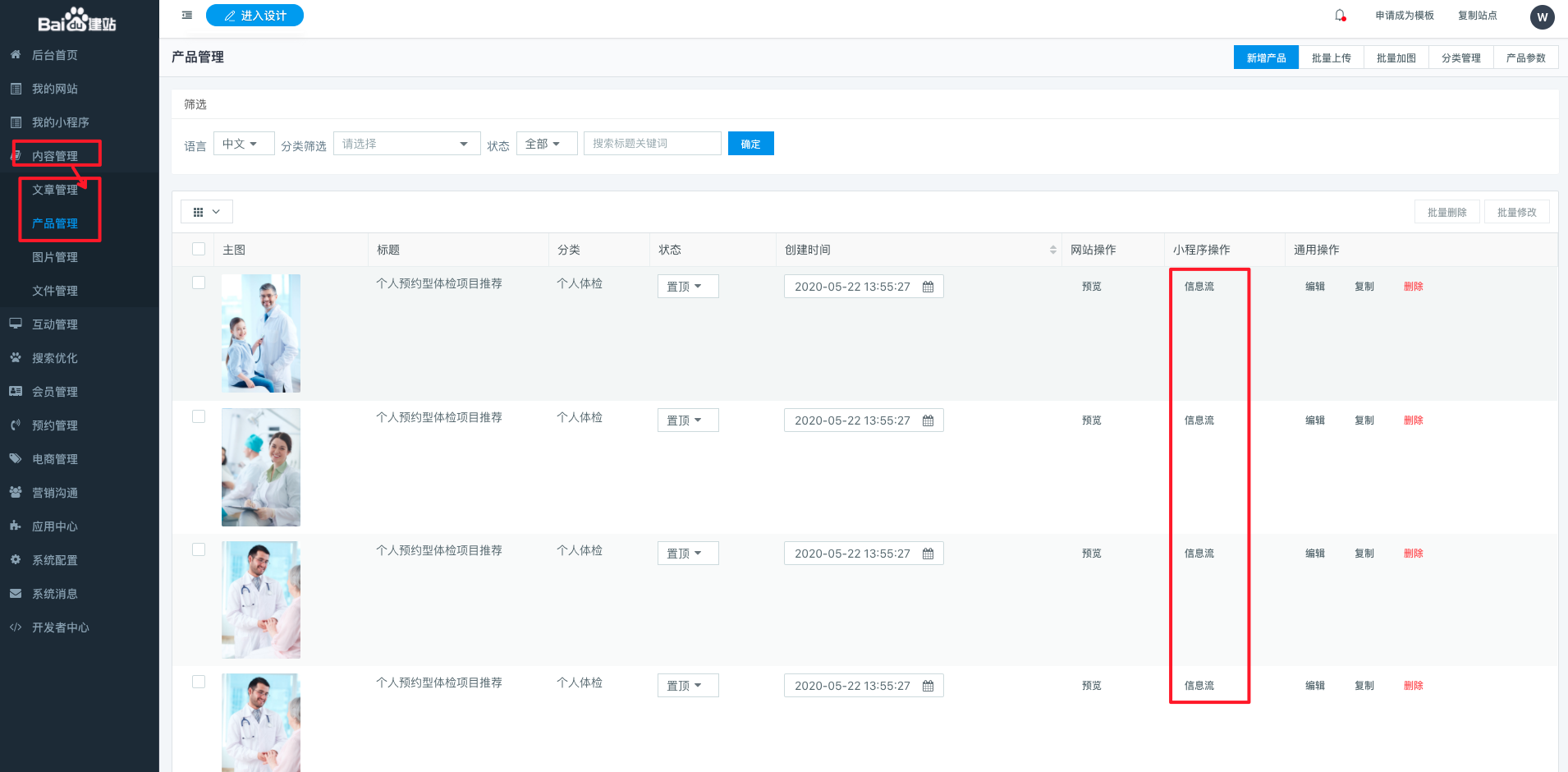
Task: Open the grid column display icon
Action: coord(206,212)
